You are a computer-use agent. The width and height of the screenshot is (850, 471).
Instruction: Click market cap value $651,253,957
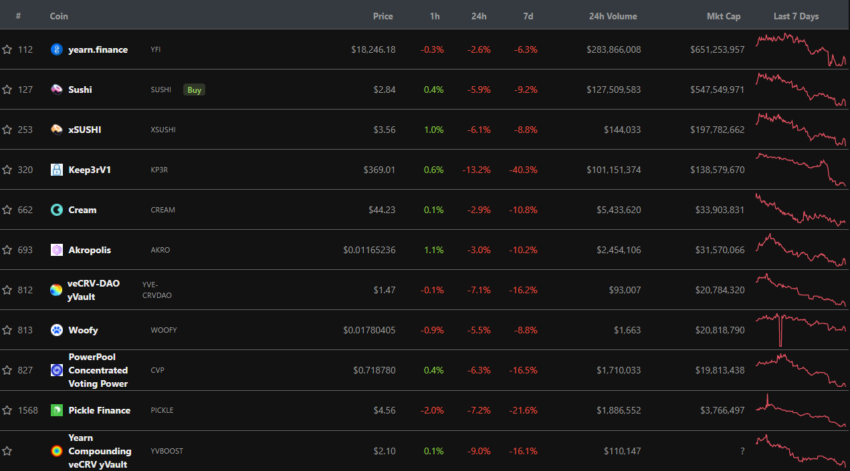point(717,49)
